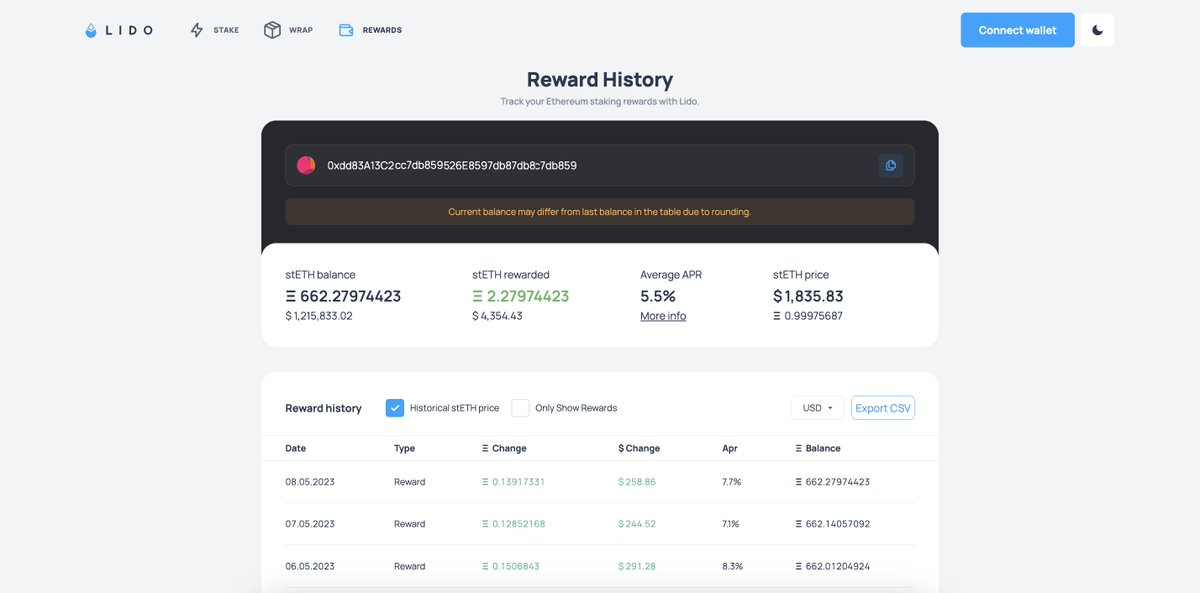Click the Date column header
The height and width of the screenshot is (593, 1200).
pos(296,448)
